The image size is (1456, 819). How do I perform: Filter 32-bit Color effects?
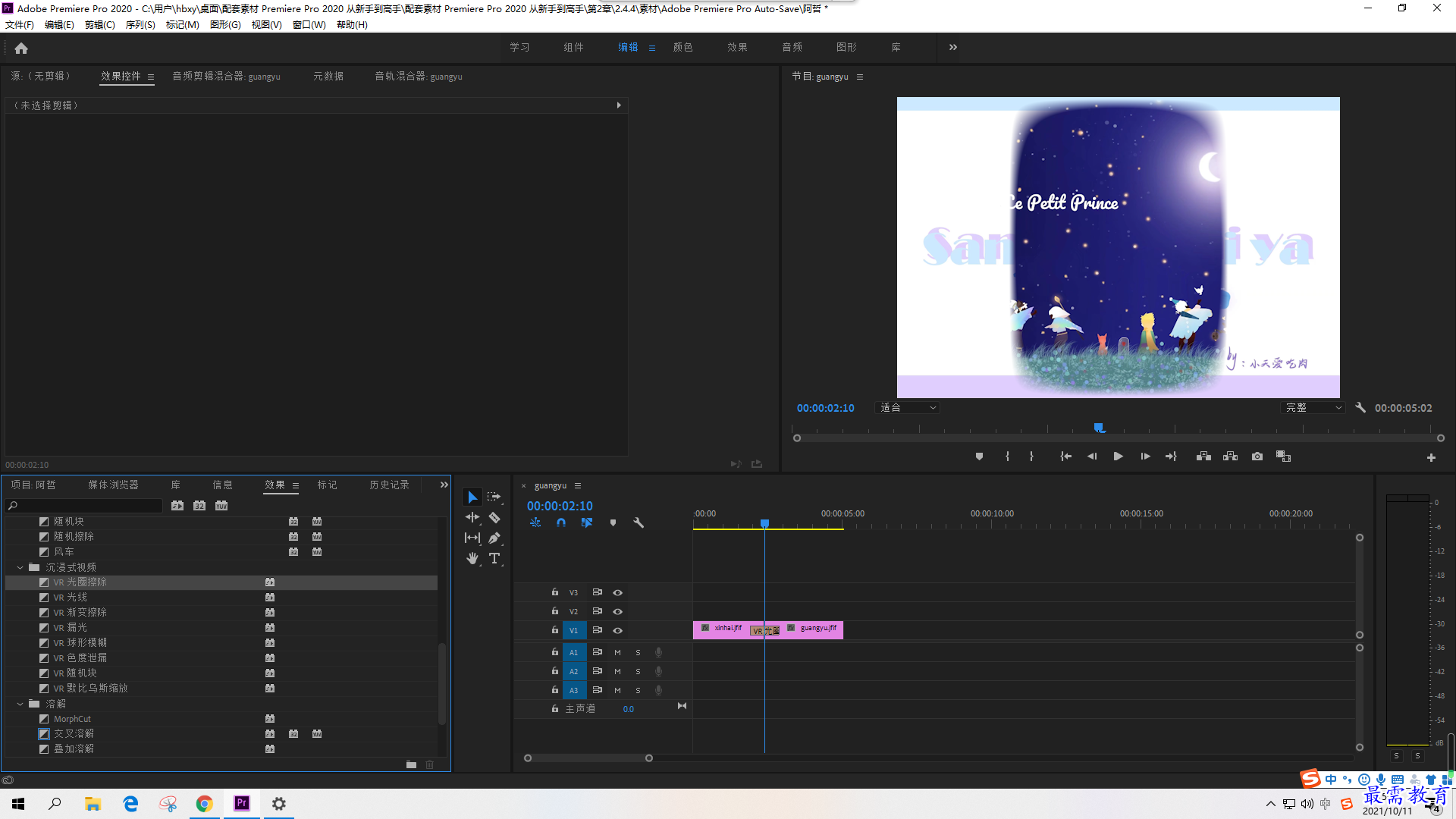(x=199, y=506)
